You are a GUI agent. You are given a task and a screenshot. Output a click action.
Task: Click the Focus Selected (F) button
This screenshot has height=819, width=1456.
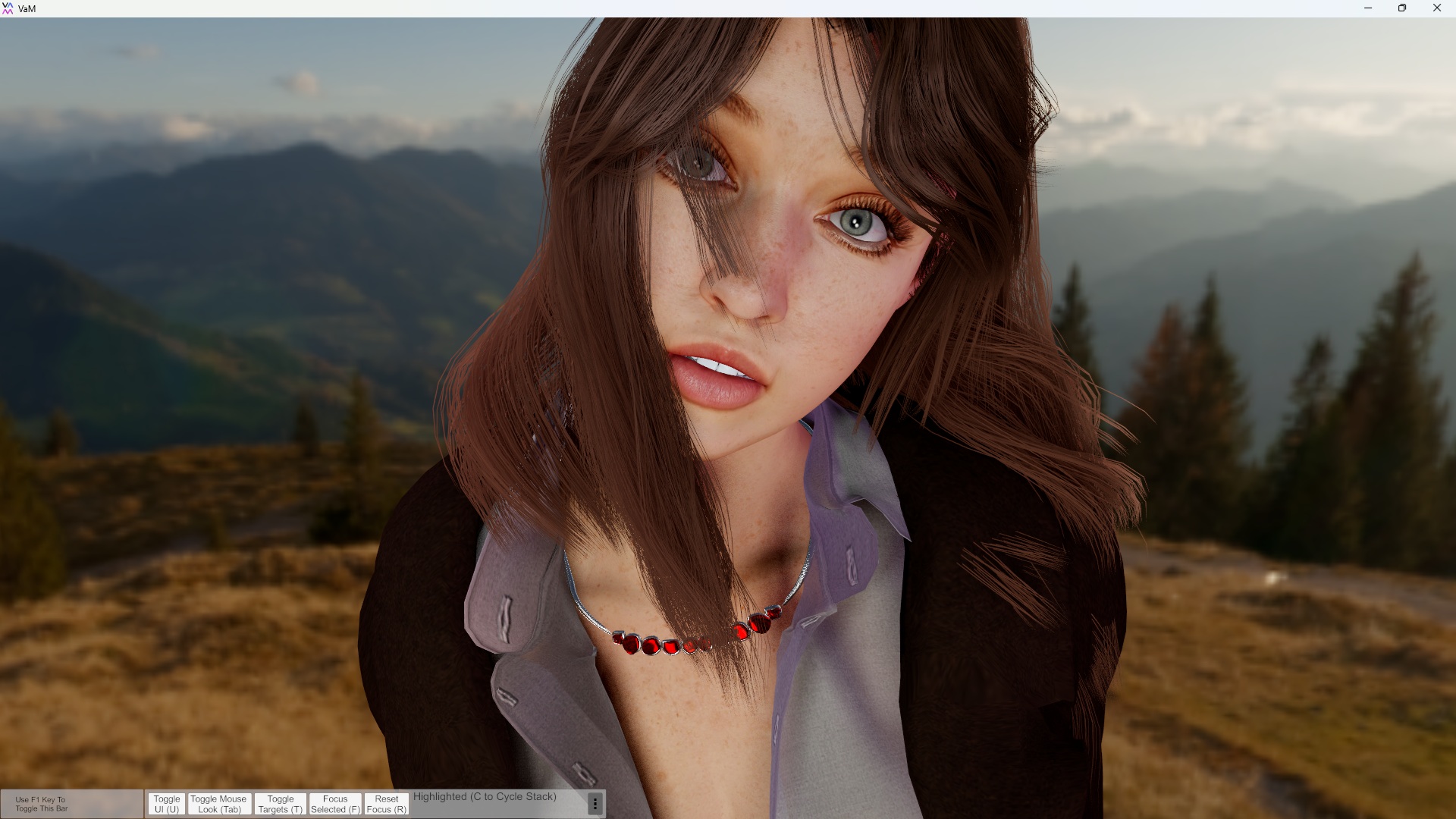335,804
